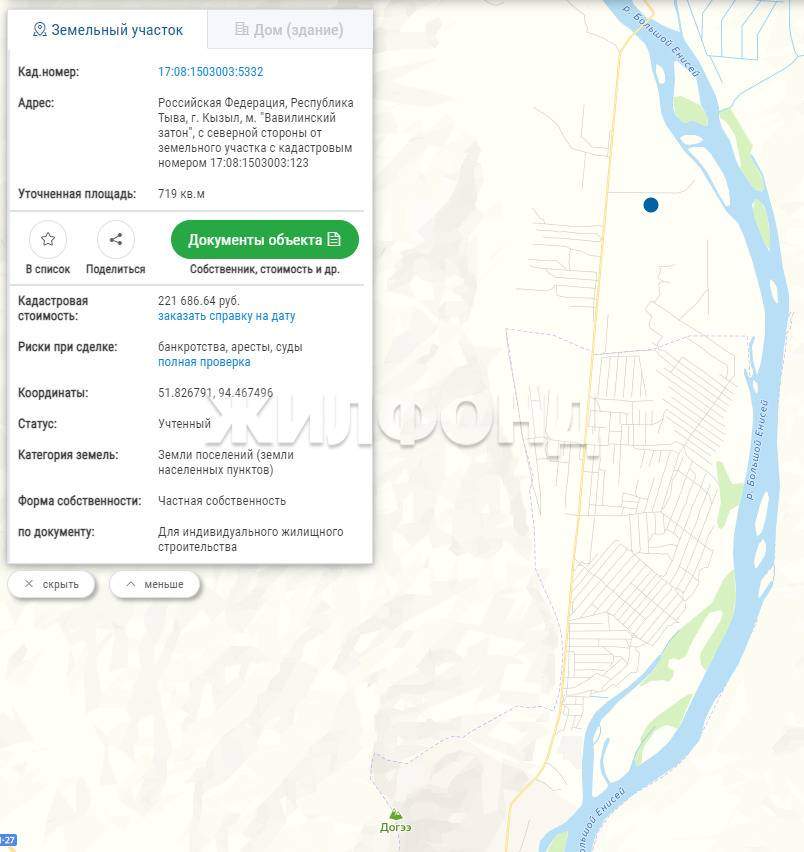This screenshot has height=852, width=804.
Task: Click the Догээ mountain label on map
Action: [395, 828]
